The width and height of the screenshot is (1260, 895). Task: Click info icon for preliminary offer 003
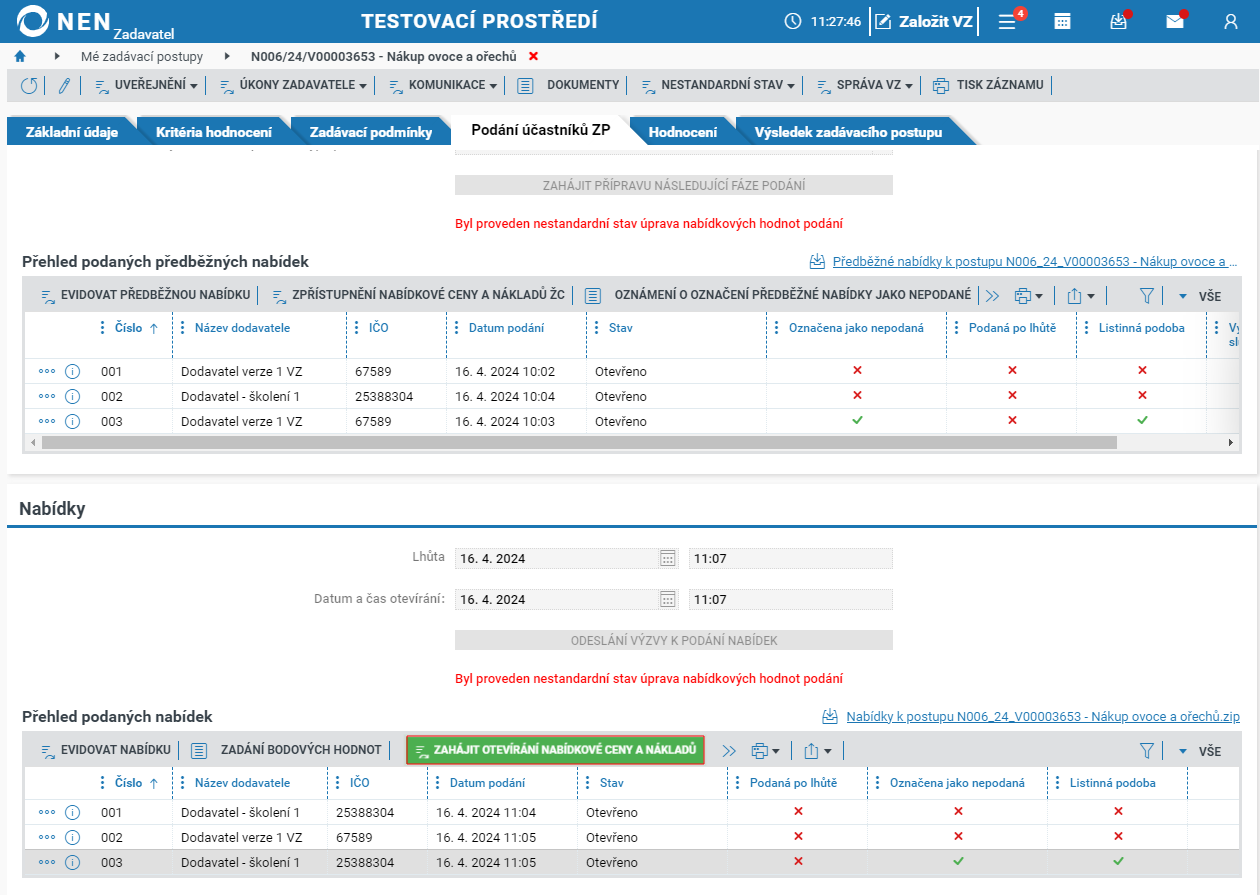tap(72, 422)
